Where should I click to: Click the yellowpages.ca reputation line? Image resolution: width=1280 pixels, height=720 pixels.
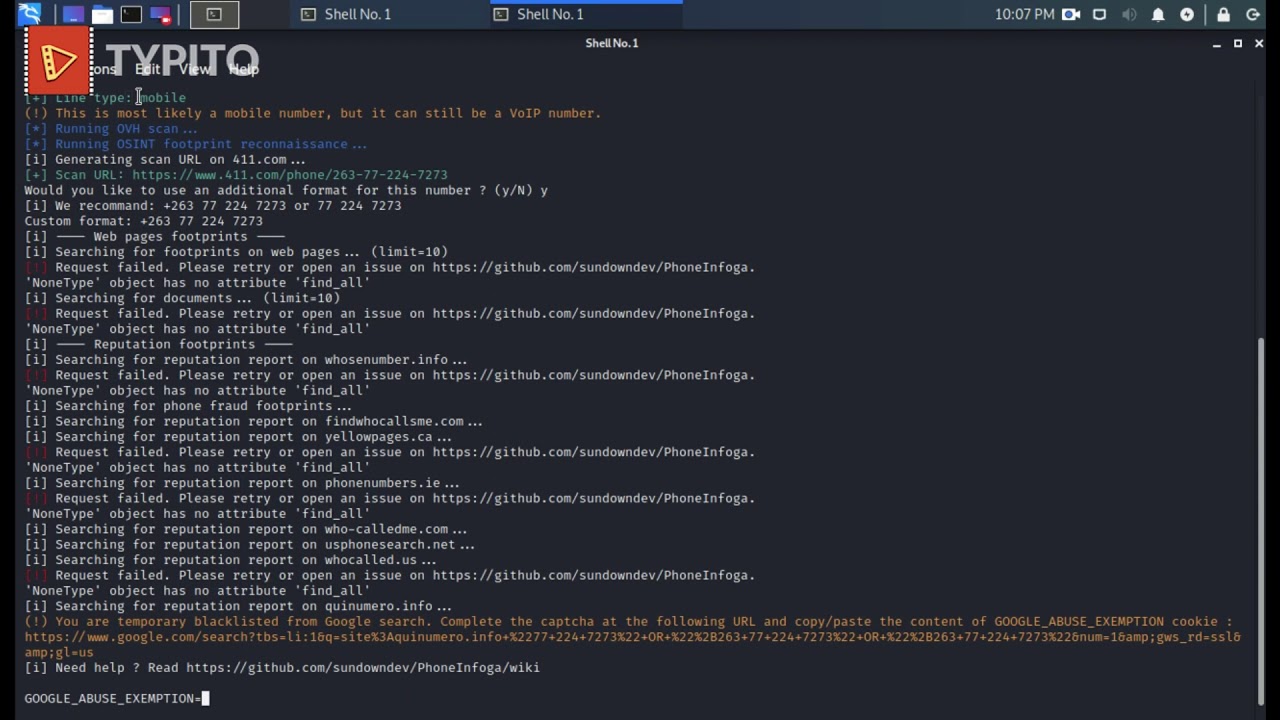tap(238, 437)
